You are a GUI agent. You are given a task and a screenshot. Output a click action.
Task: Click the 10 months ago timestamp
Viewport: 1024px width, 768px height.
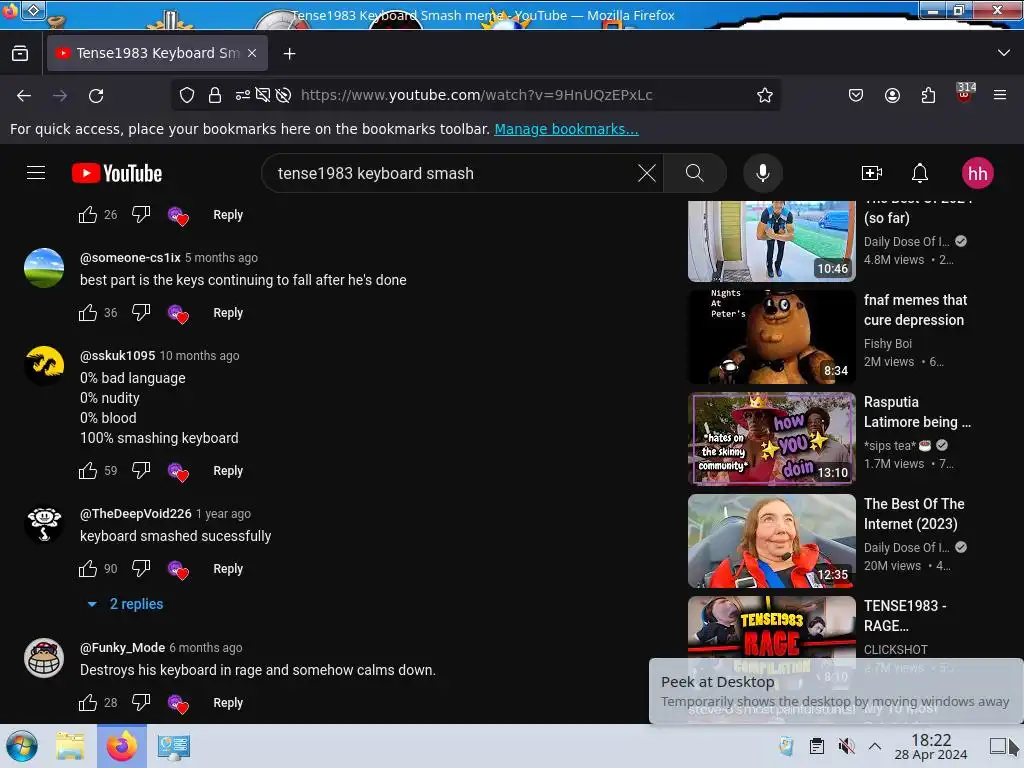coord(199,356)
